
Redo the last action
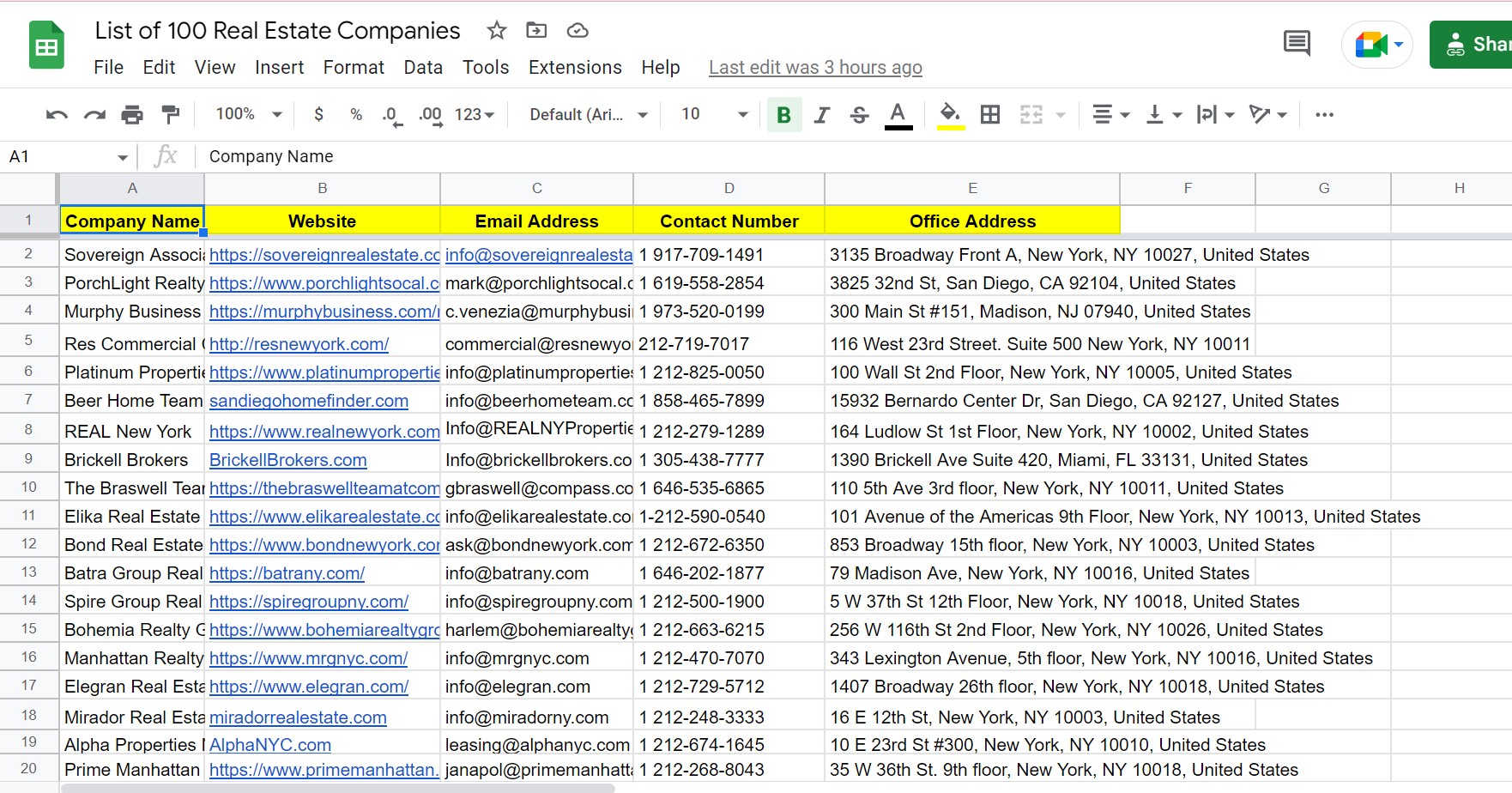(x=94, y=114)
